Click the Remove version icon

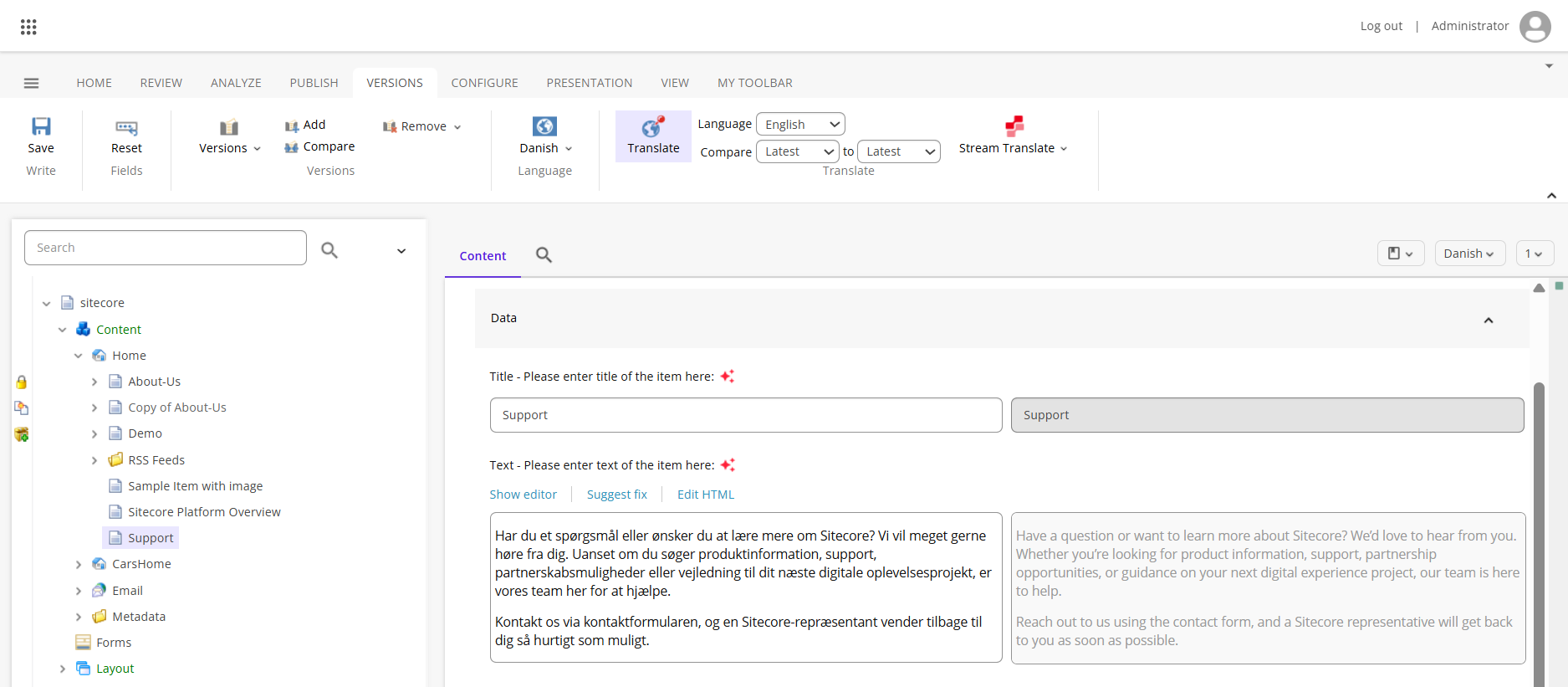pos(390,126)
